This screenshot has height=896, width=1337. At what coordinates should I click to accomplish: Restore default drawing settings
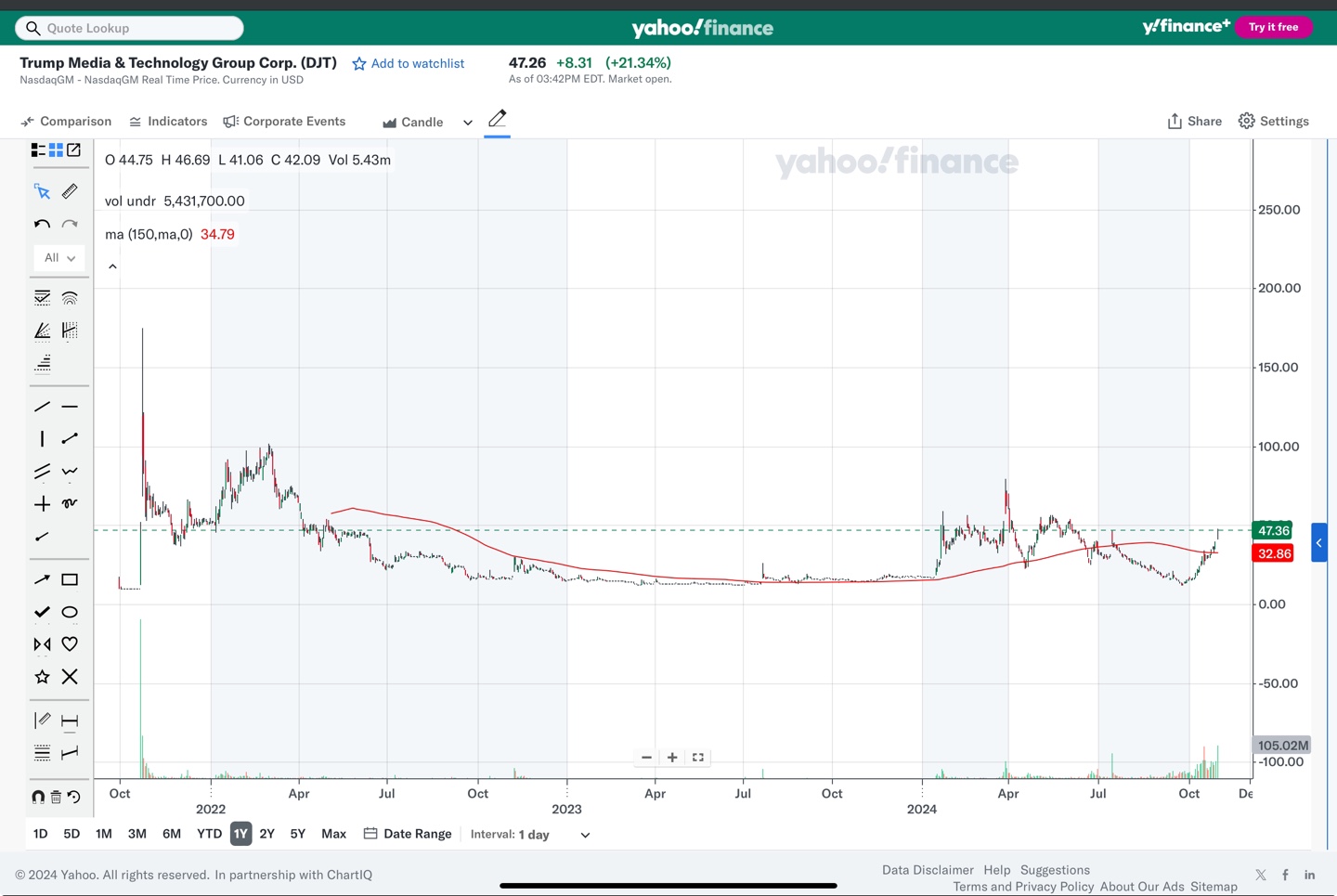[x=73, y=797]
